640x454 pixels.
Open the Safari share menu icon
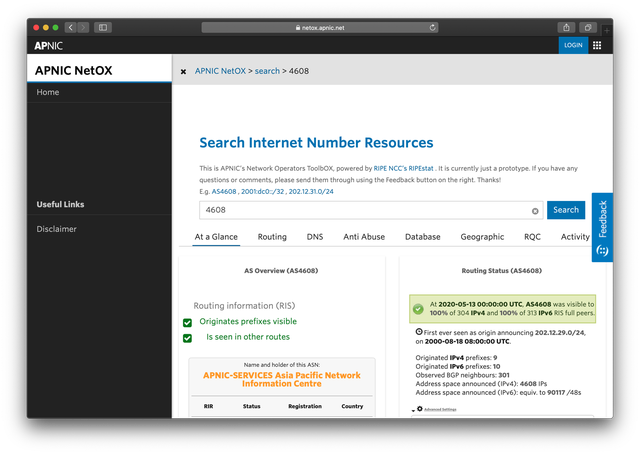tap(566, 27)
